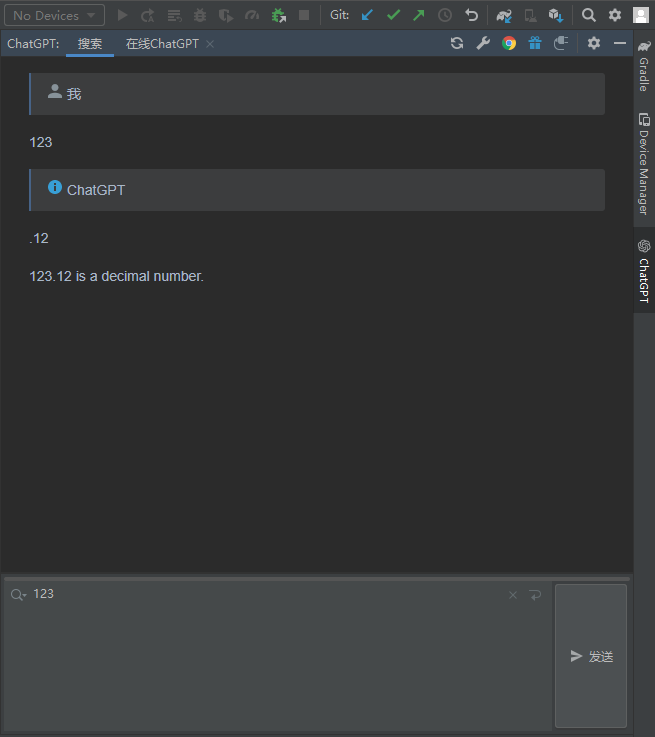Close the 在线ChatGPT tab
655x737 pixels.
[210, 44]
